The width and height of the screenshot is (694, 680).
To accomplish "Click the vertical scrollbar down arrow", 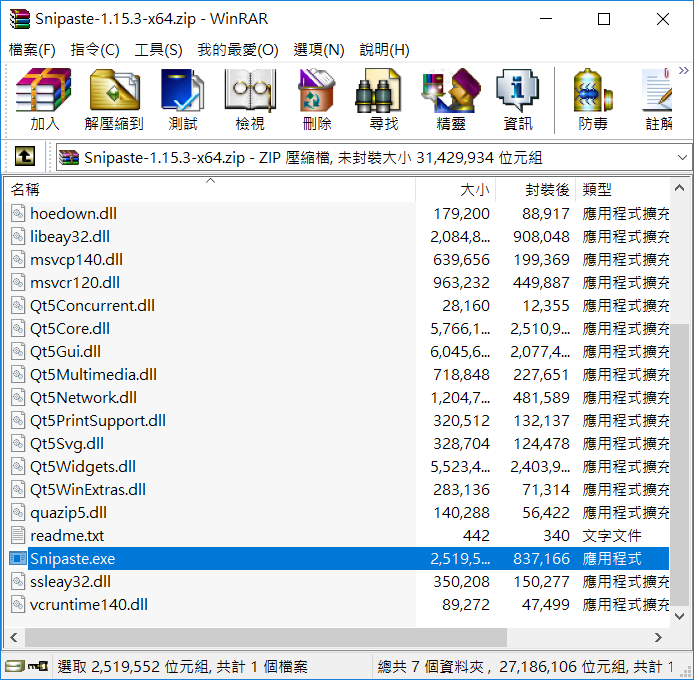I will (x=679, y=616).
